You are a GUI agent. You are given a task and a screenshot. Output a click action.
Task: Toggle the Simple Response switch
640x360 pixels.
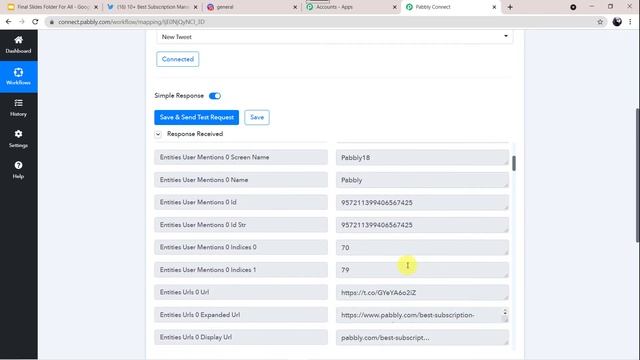point(215,96)
